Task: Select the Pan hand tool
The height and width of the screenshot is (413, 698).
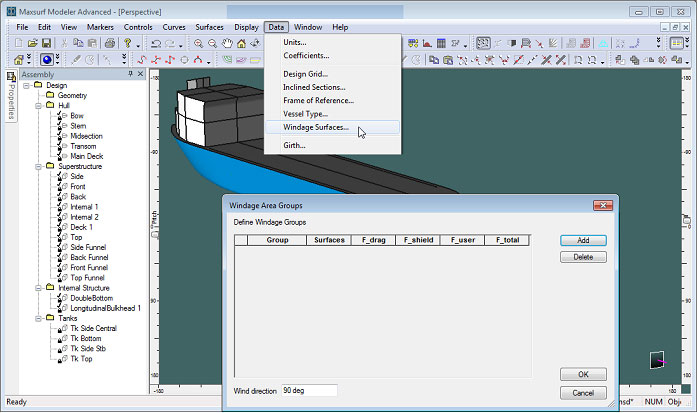Action: [x=227, y=44]
